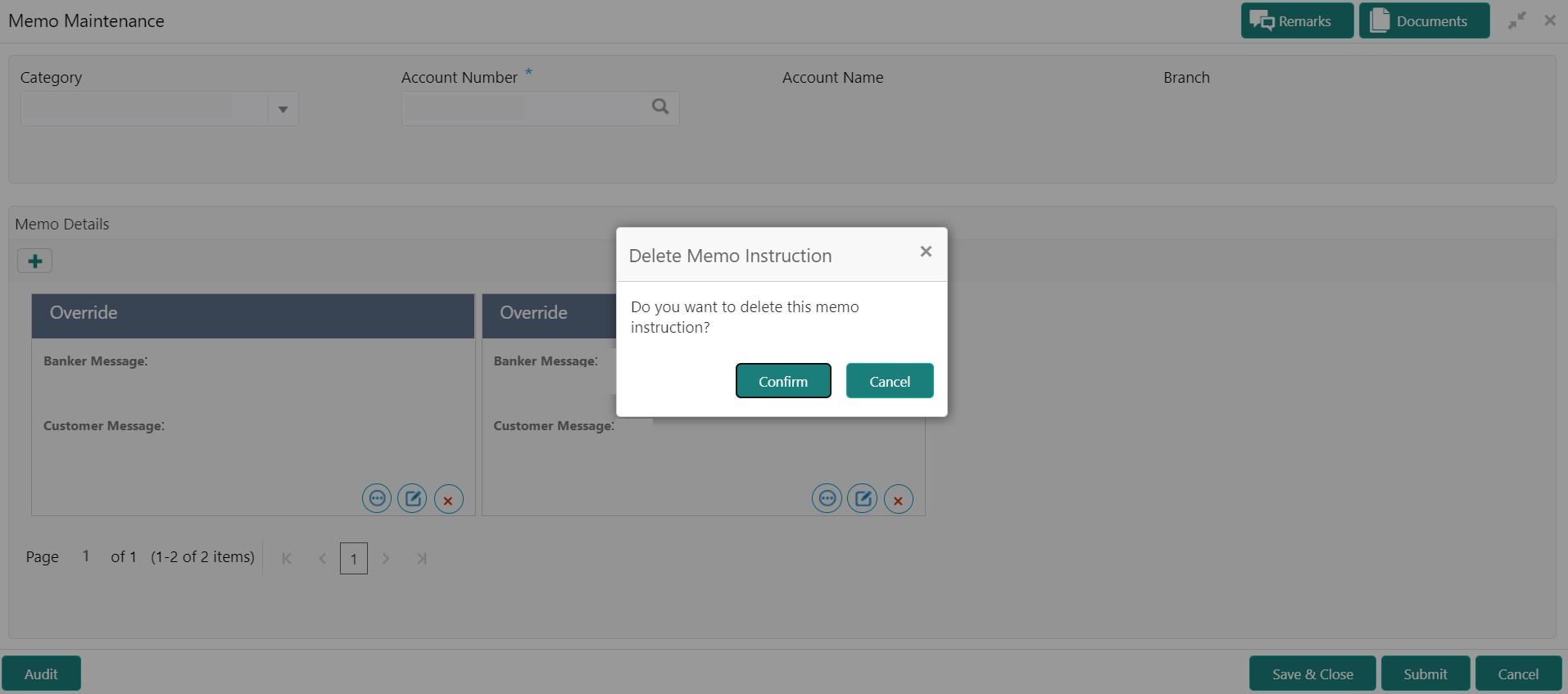The width and height of the screenshot is (1568, 694).
Task: Click the Audit button
Action: [x=41, y=674]
